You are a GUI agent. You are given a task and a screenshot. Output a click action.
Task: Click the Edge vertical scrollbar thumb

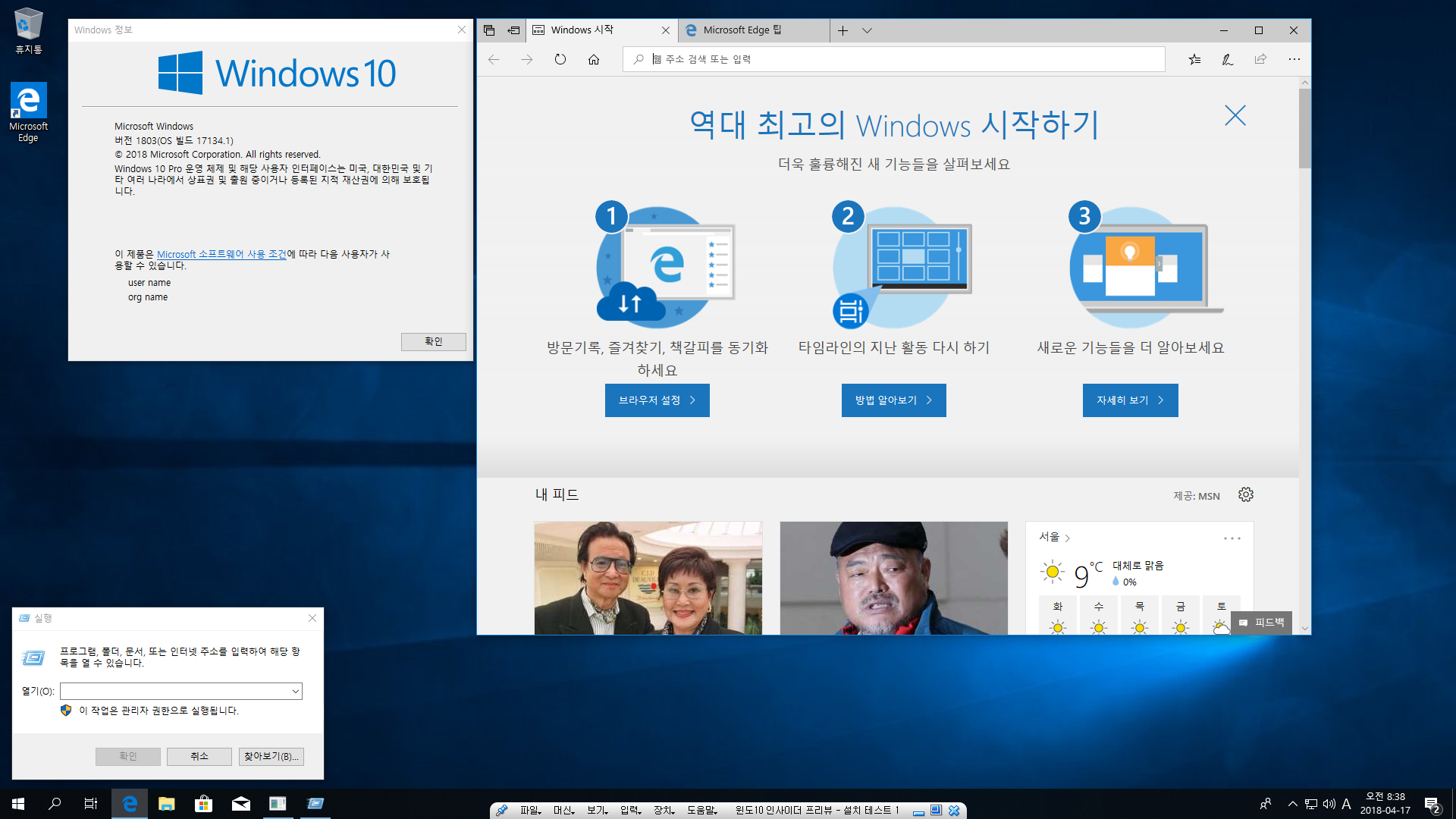(x=1304, y=129)
